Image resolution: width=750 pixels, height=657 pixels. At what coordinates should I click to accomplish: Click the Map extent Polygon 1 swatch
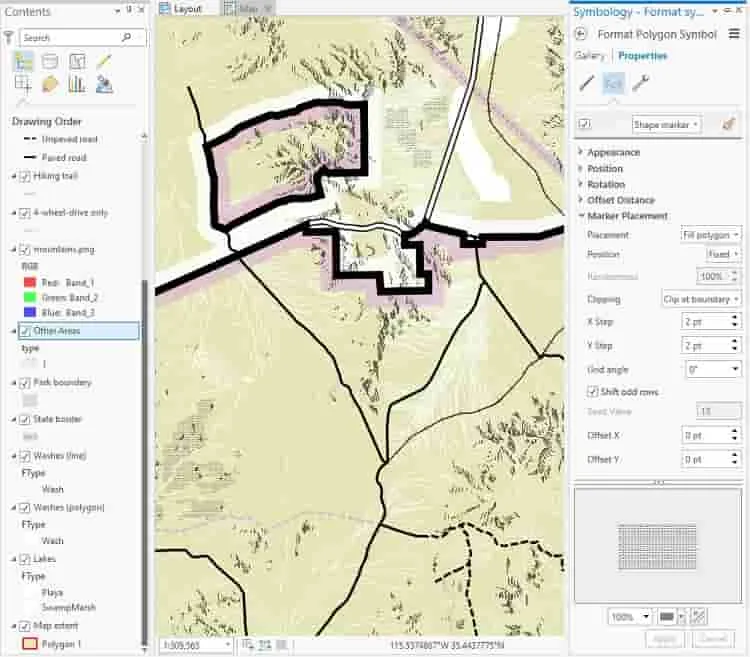30,644
